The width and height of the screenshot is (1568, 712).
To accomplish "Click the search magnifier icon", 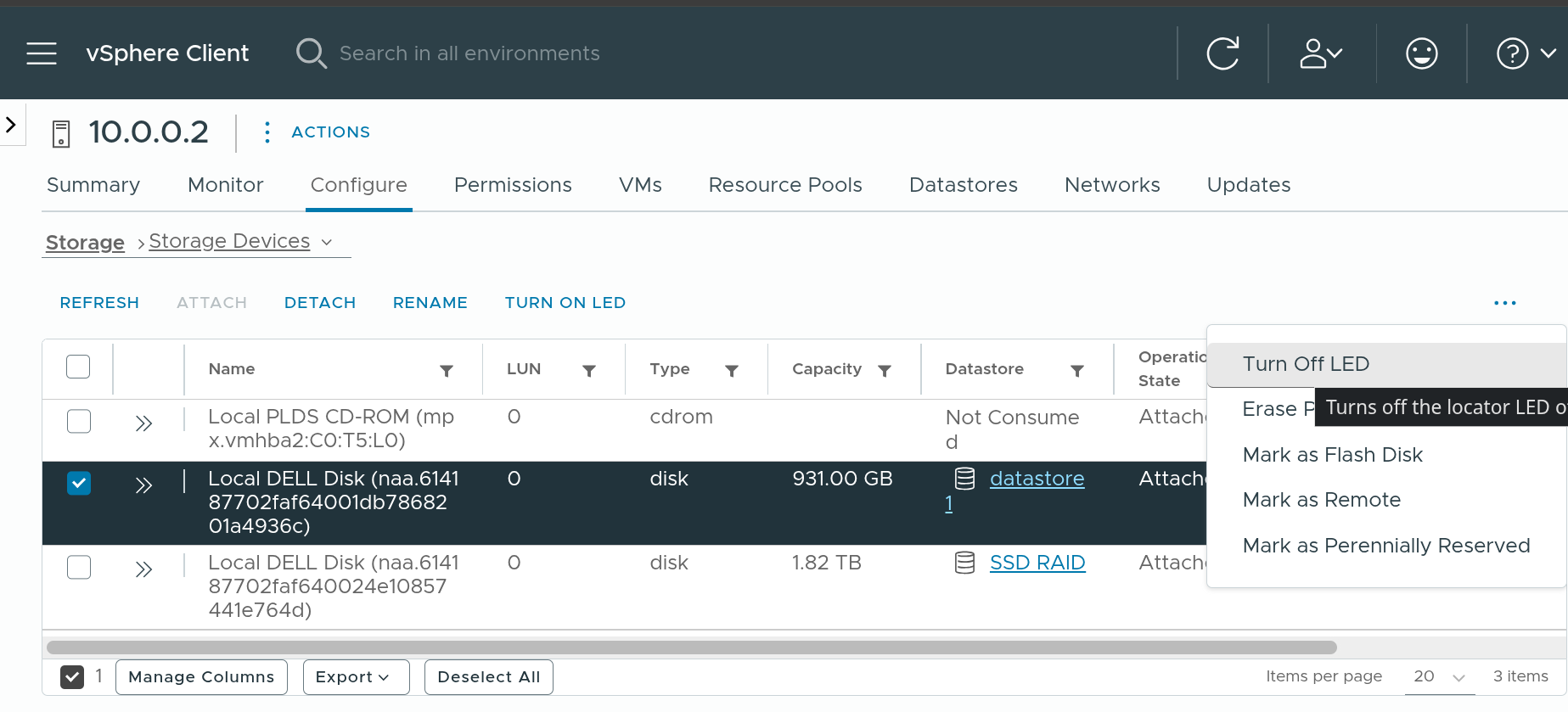I will (x=311, y=53).
